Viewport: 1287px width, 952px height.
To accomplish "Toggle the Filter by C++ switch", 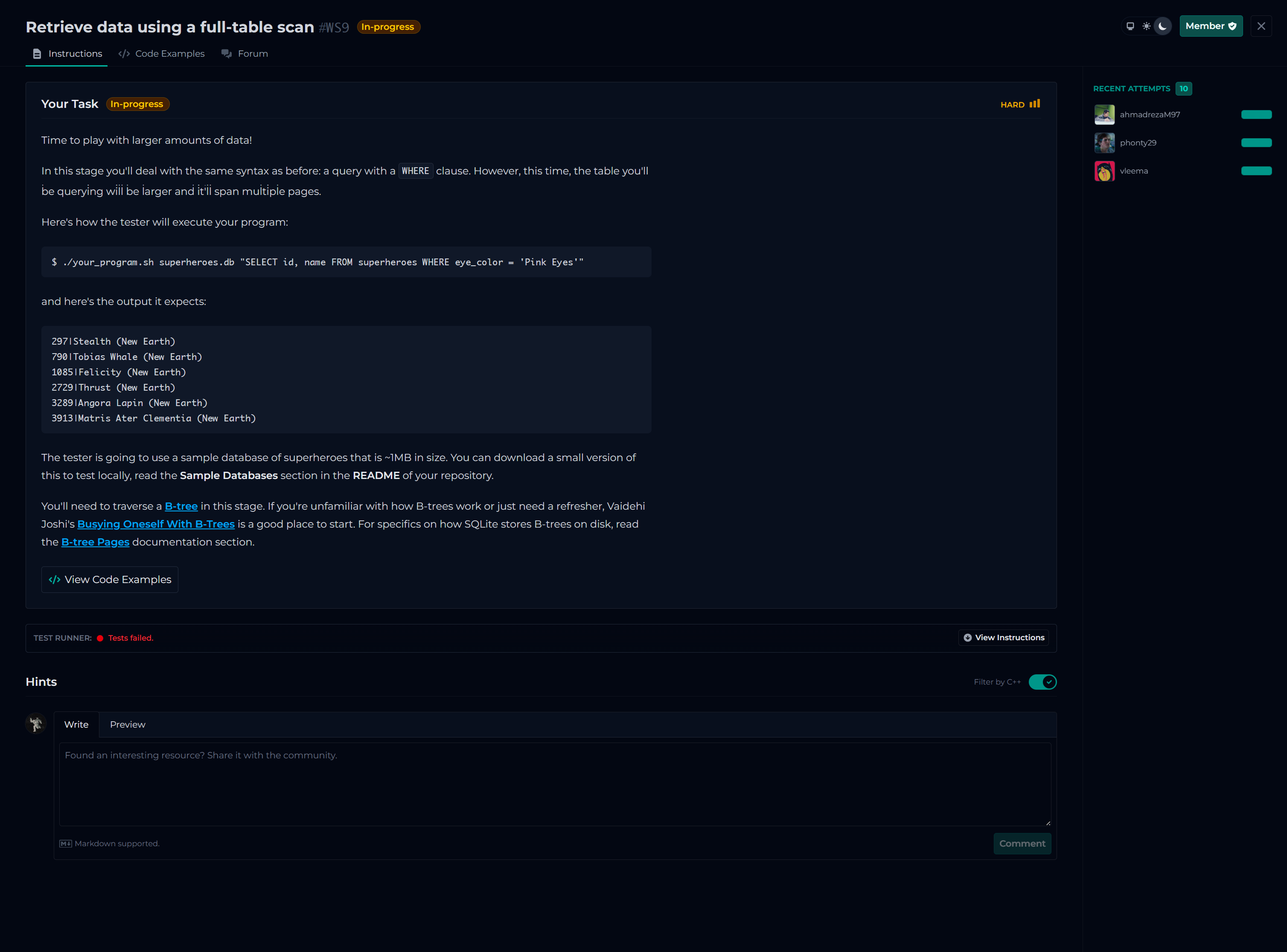I will pos(1042,682).
